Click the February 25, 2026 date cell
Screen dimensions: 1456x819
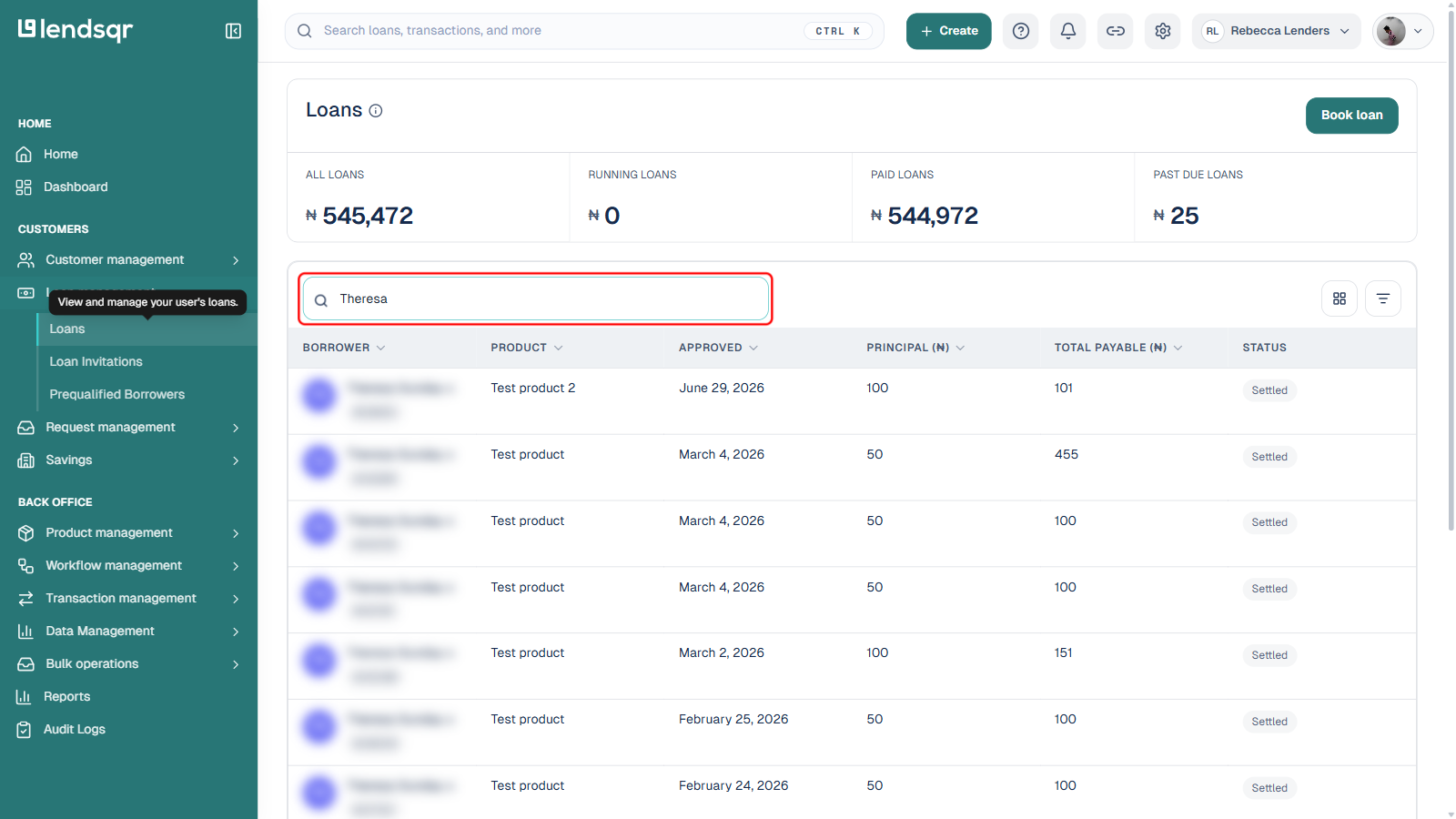(733, 720)
